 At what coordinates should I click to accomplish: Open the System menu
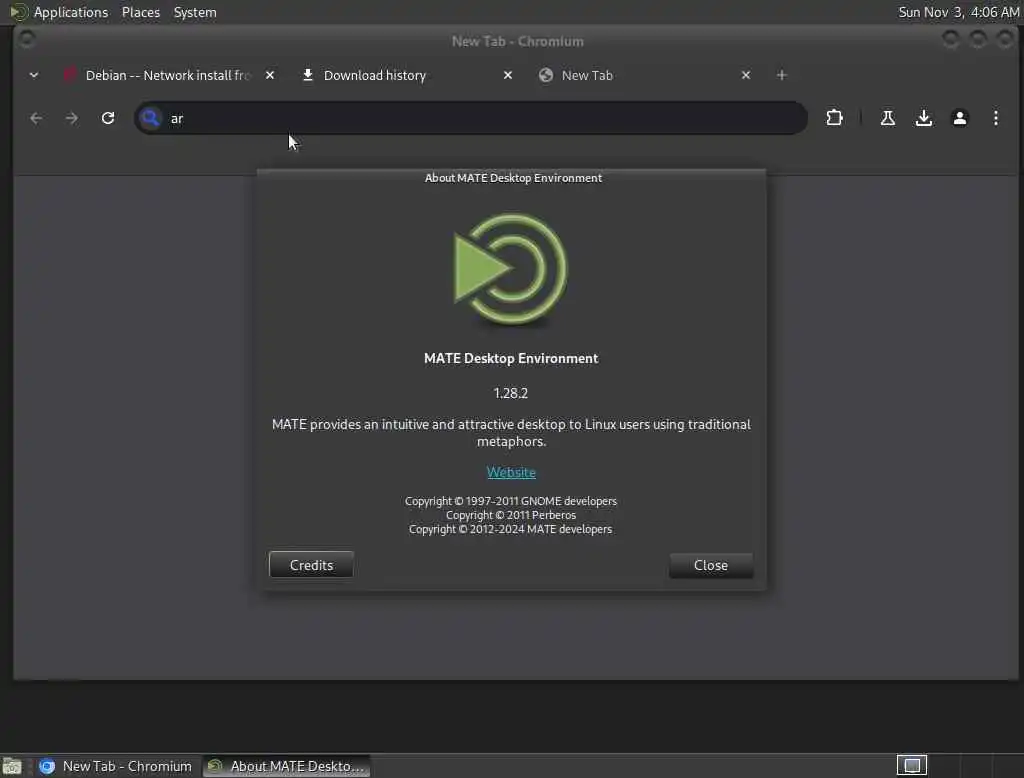(195, 12)
